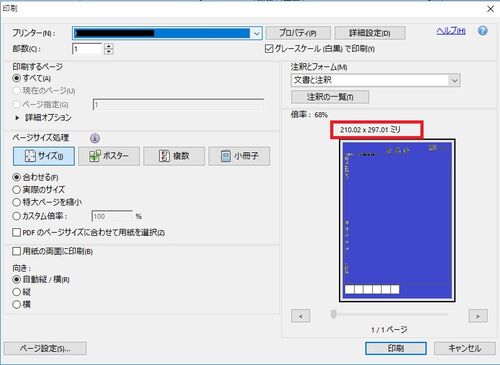This screenshot has height=365, width=500.
Task: Select the 複数 pages per sheet button
Action: (x=174, y=156)
